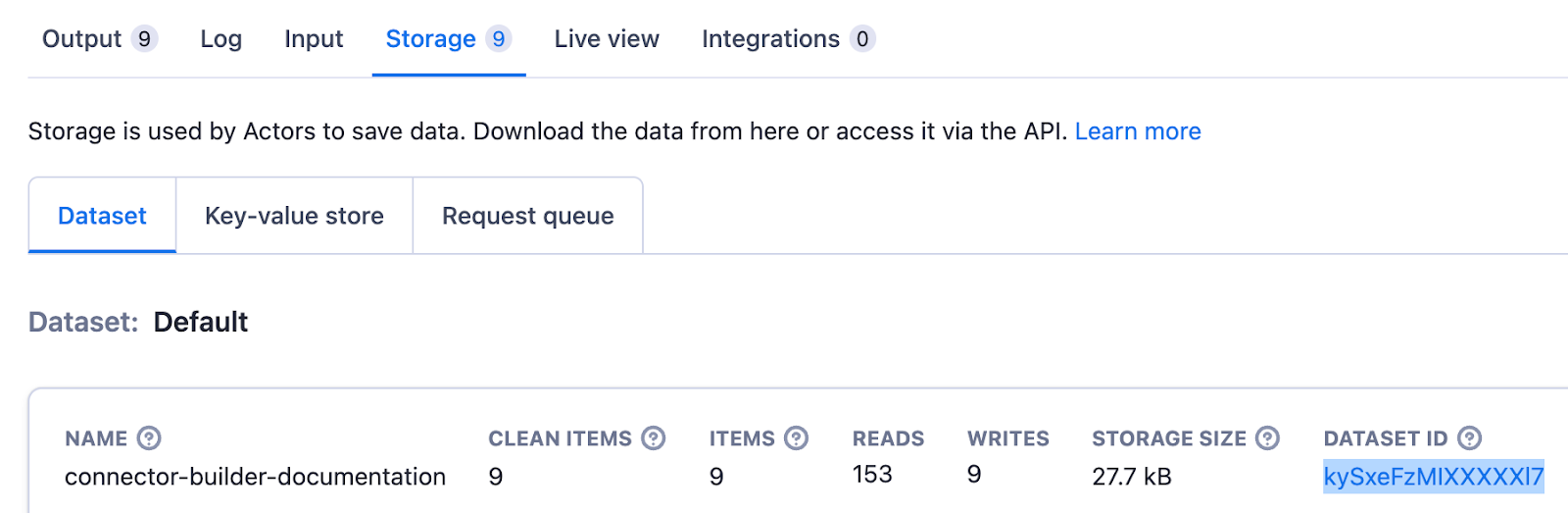Click the Output tab count badge
Image resolution: width=1568 pixels, height=513 pixels.
pos(144,39)
